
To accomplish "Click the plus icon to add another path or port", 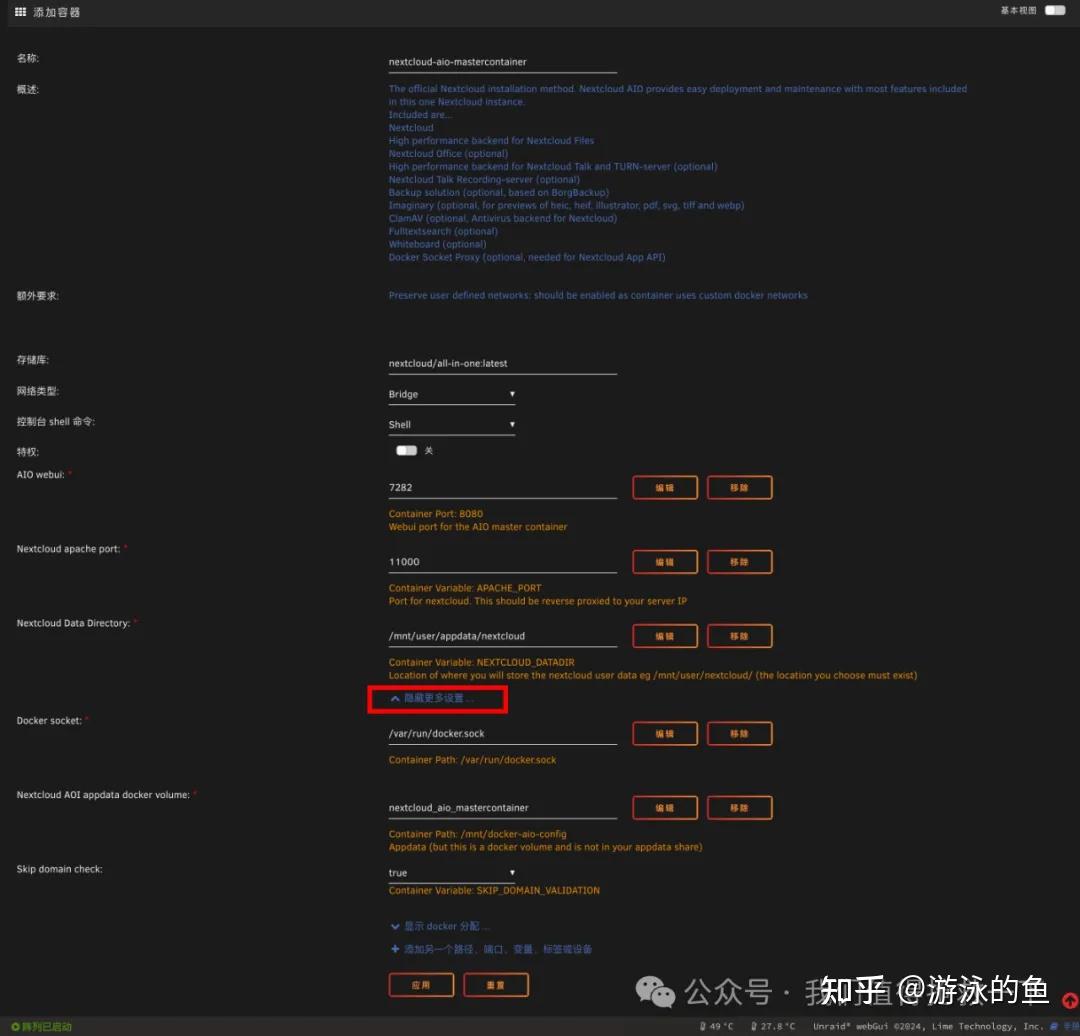I will (395, 948).
